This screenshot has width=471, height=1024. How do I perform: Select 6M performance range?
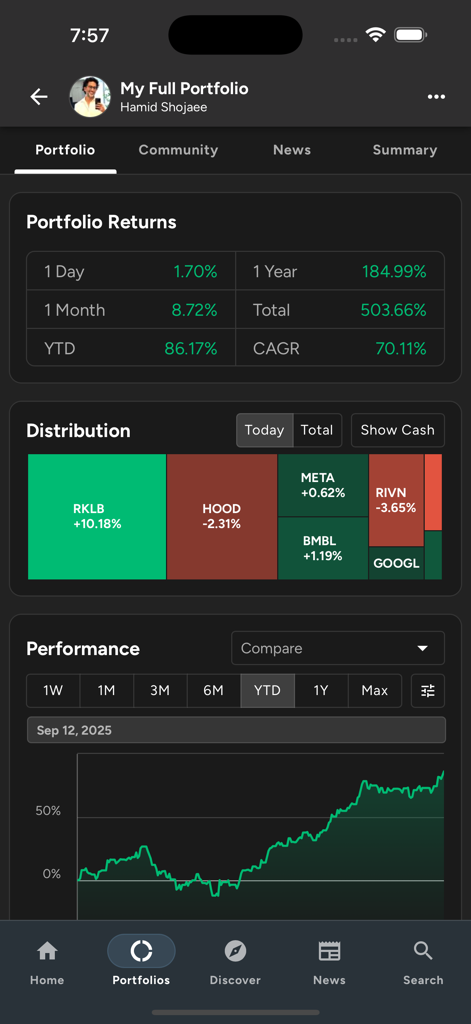point(214,690)
